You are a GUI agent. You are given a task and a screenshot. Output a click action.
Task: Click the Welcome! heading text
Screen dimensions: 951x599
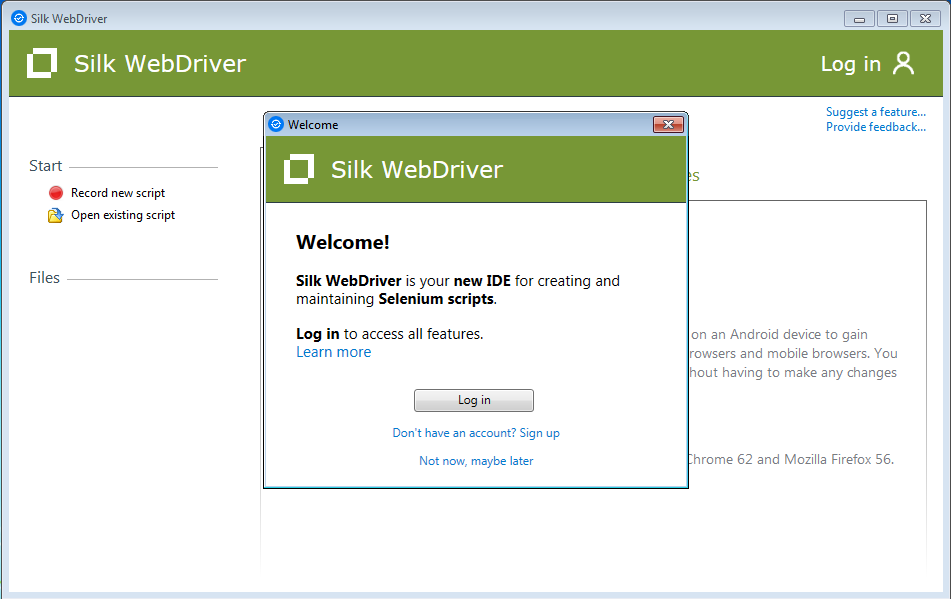click(343, 243)
